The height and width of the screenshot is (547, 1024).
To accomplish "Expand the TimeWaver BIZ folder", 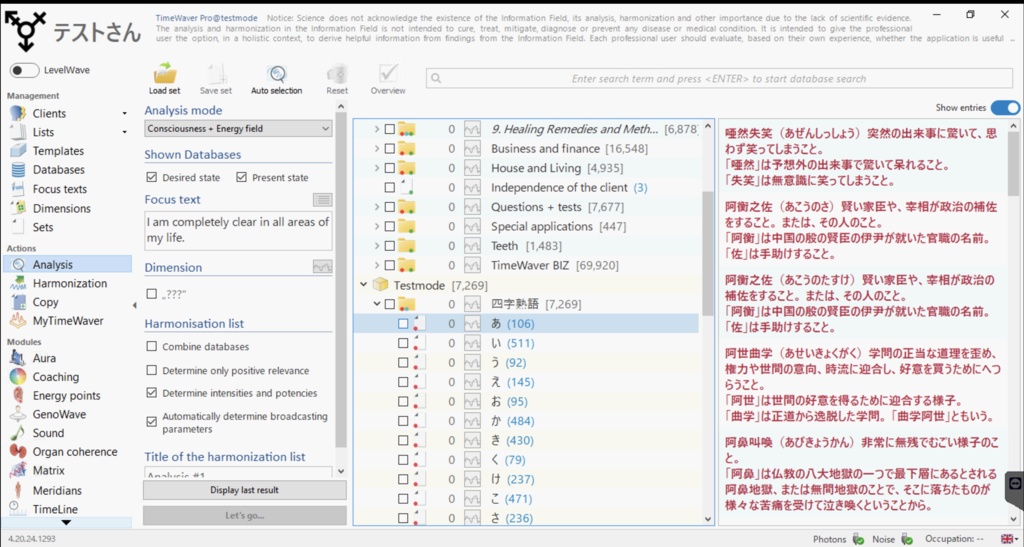I will click(377, 266).
